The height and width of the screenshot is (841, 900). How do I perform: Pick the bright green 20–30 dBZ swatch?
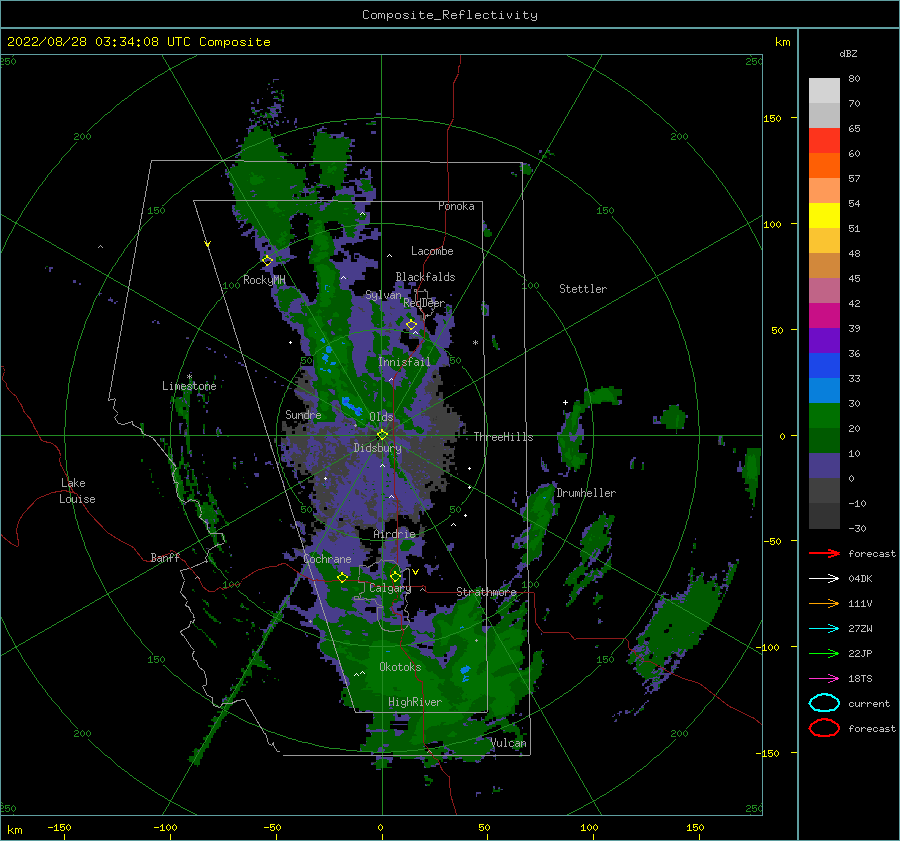pos(824,416)
